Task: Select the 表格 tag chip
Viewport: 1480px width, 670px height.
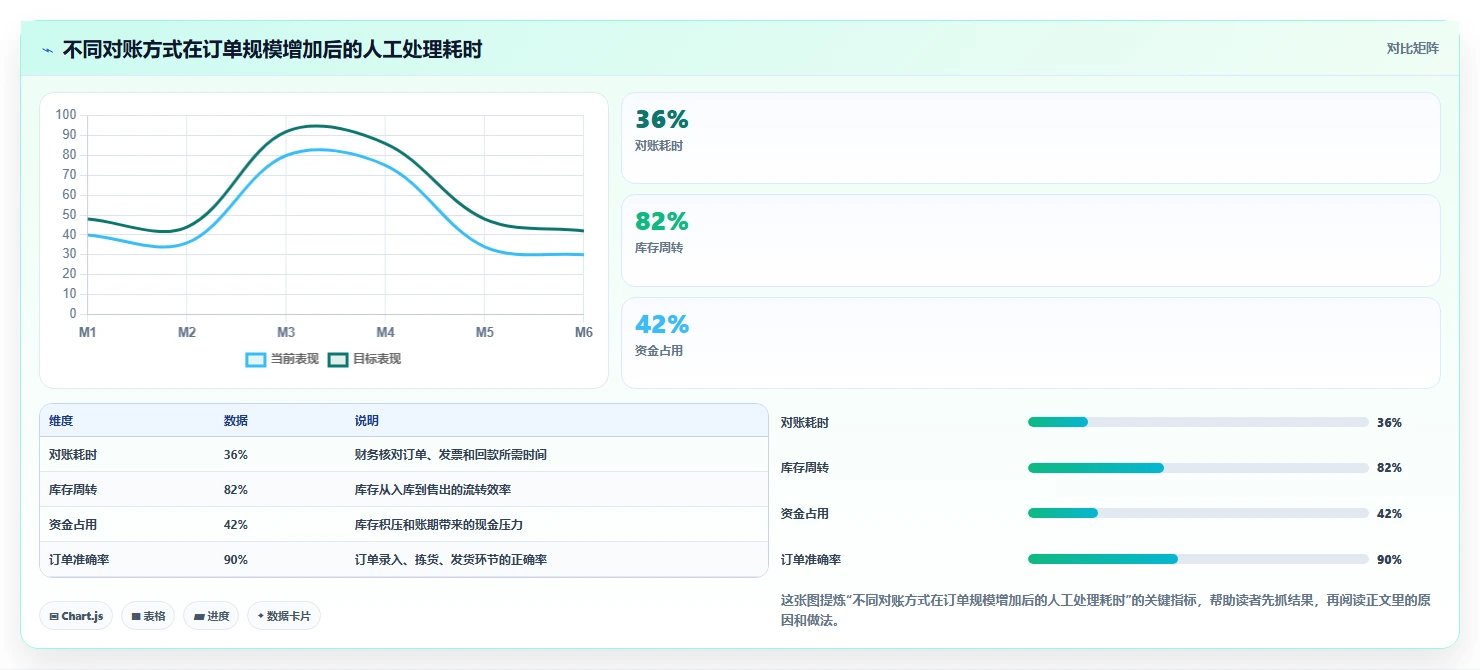Action: point(148,616)
